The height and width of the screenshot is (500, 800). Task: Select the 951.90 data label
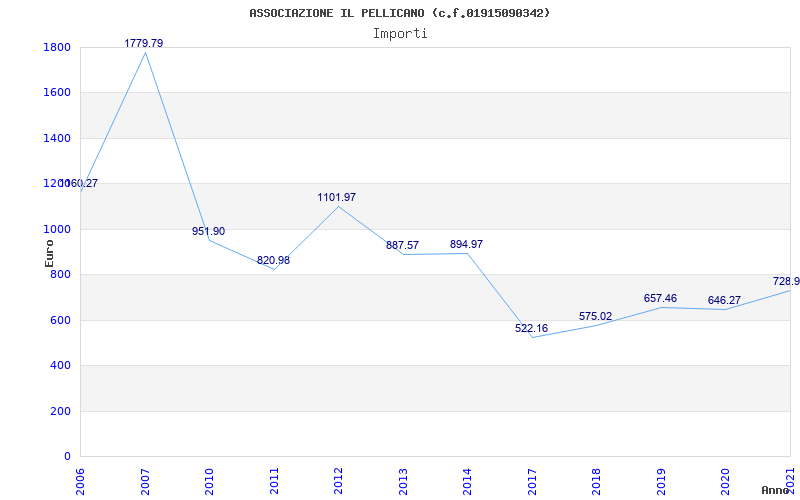pos(208,231)
